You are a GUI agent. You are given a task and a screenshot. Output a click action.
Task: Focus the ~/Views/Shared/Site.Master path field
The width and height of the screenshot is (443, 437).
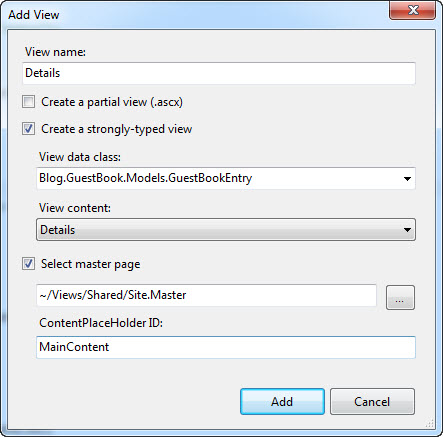click(x=206, y=295)
